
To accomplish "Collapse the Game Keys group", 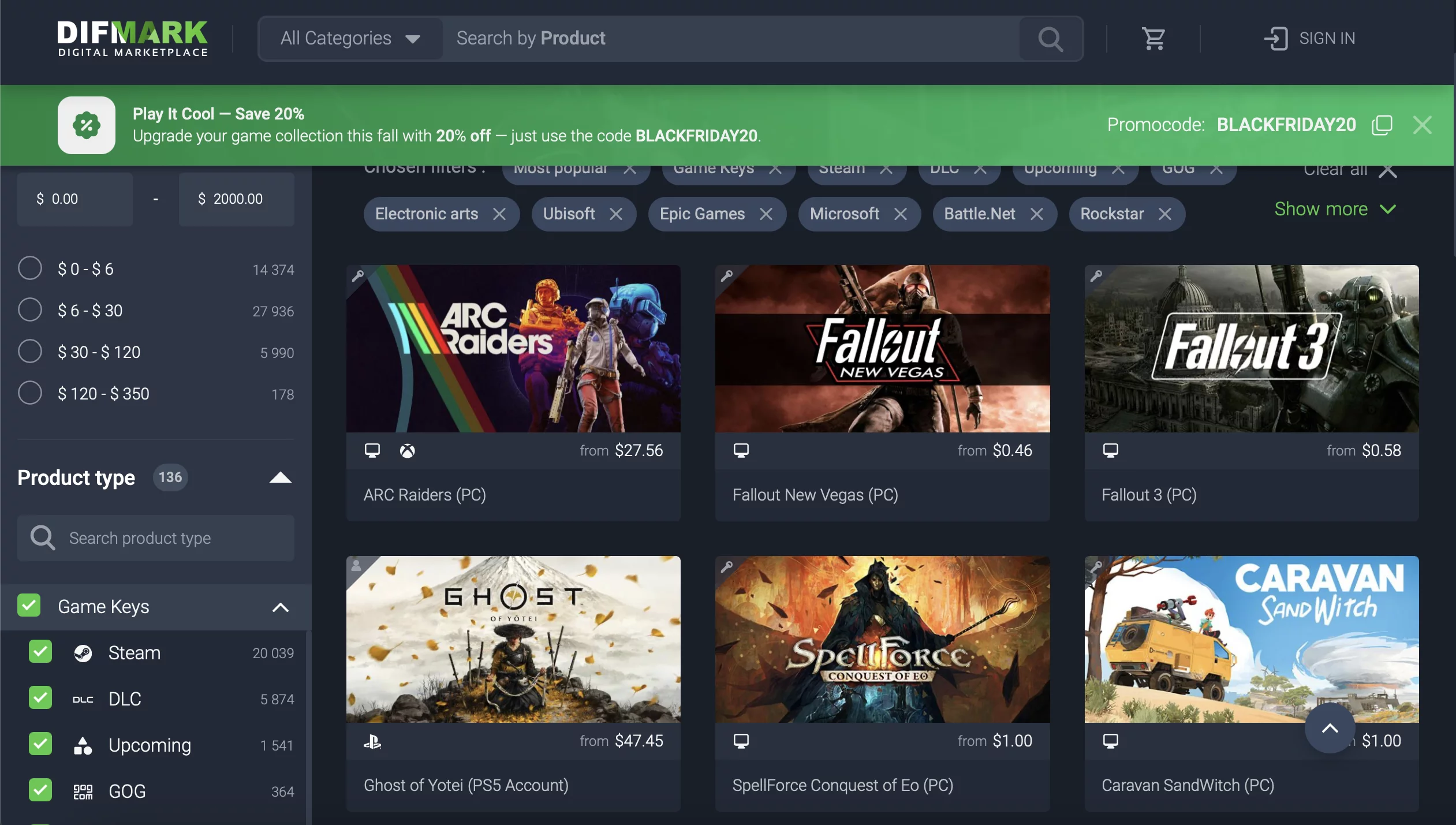I will 280,607.
